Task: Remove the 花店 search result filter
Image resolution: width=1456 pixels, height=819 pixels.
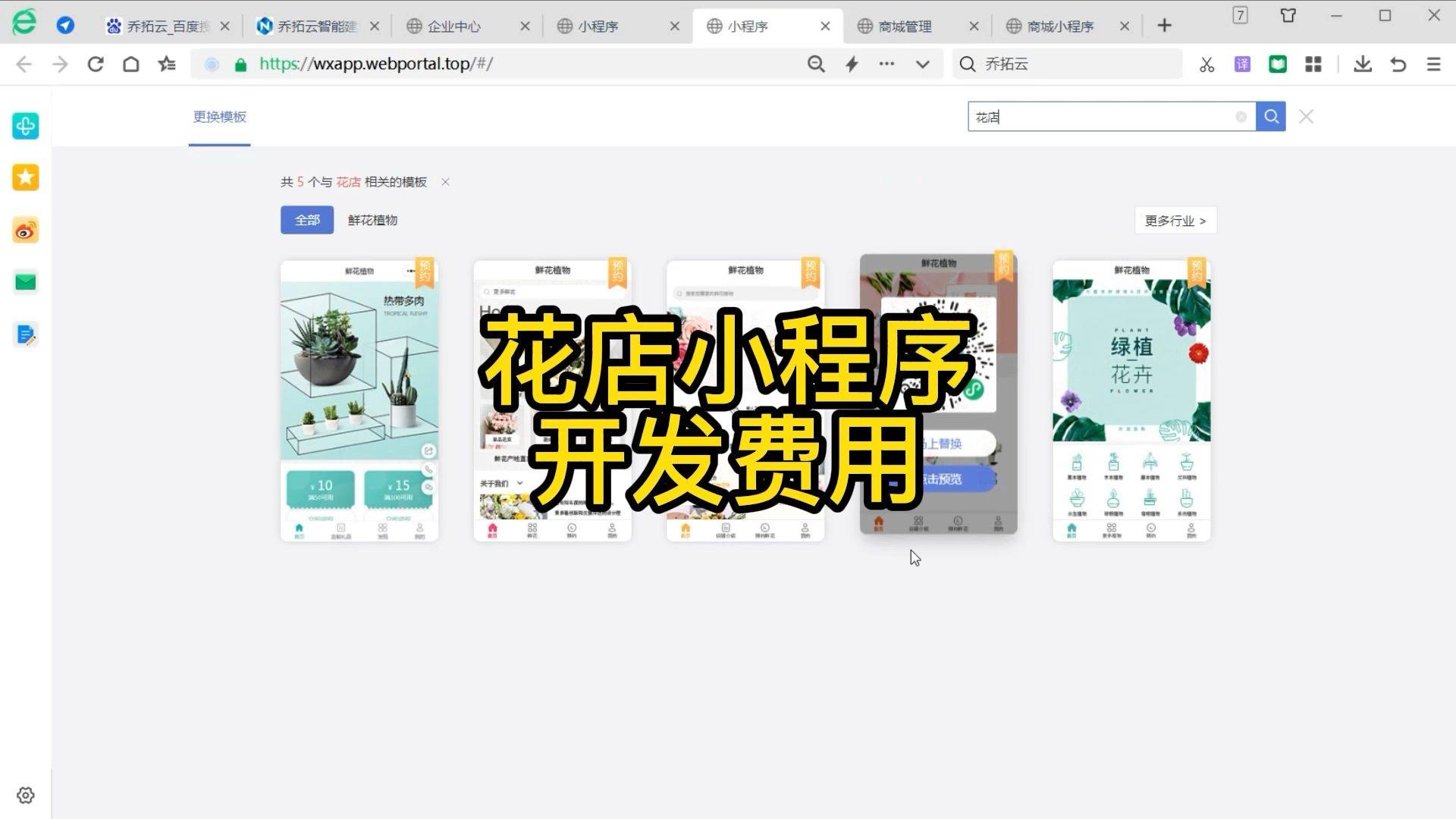Action: pos(445,182)
